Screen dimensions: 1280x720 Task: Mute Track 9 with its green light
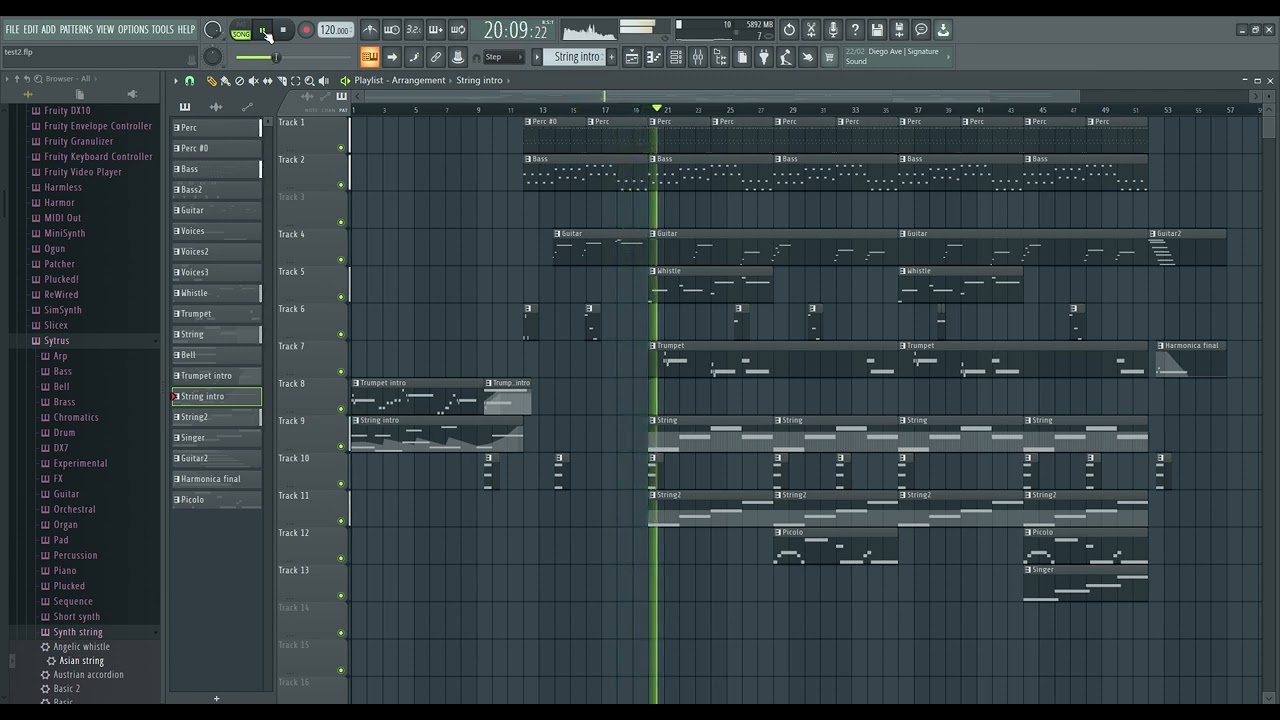pyautogui.click(x=341, y=446)
